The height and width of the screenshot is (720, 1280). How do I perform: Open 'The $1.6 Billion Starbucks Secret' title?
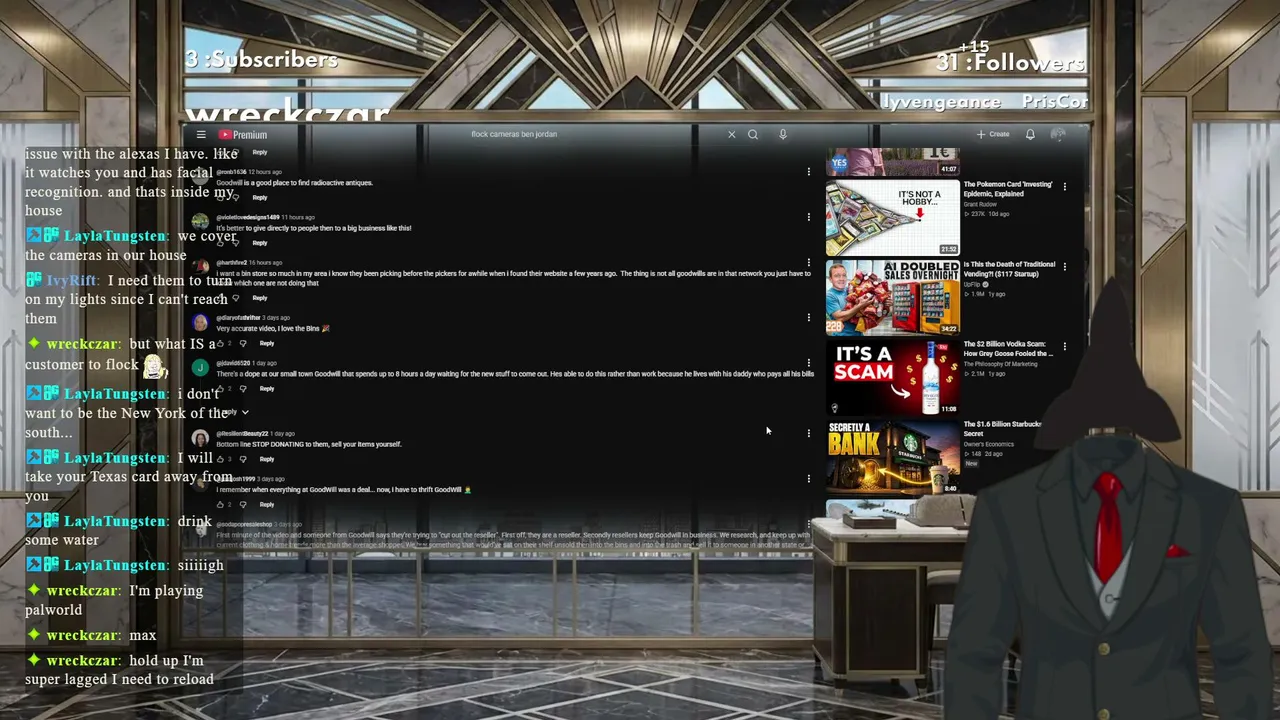(x=1003, y=429)
